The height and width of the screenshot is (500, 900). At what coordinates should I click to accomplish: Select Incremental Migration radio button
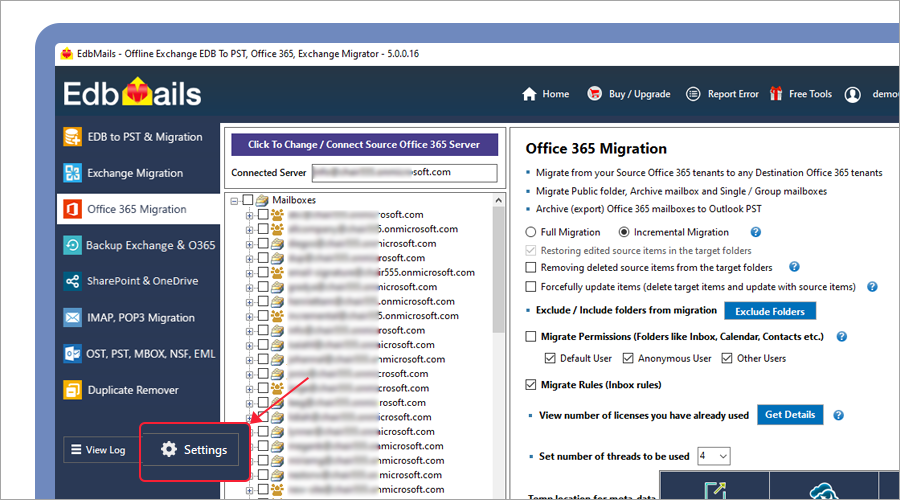point(624,232)
